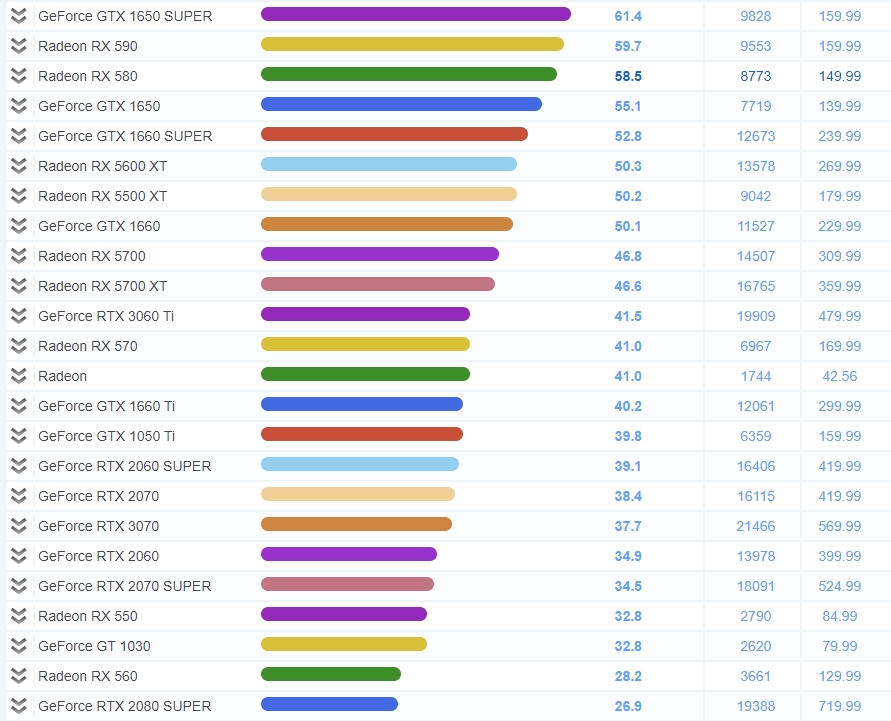Expand the Radeon RX 550 row chevron
The width and height of the screenshot is (891, 721).
tap(19, 616)
